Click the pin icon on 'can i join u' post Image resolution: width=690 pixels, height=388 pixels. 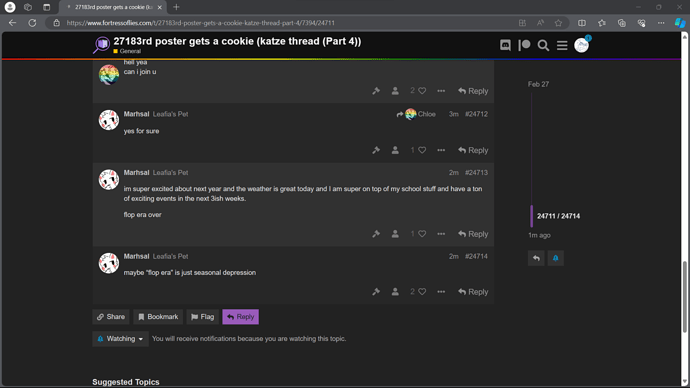(376, 91)
